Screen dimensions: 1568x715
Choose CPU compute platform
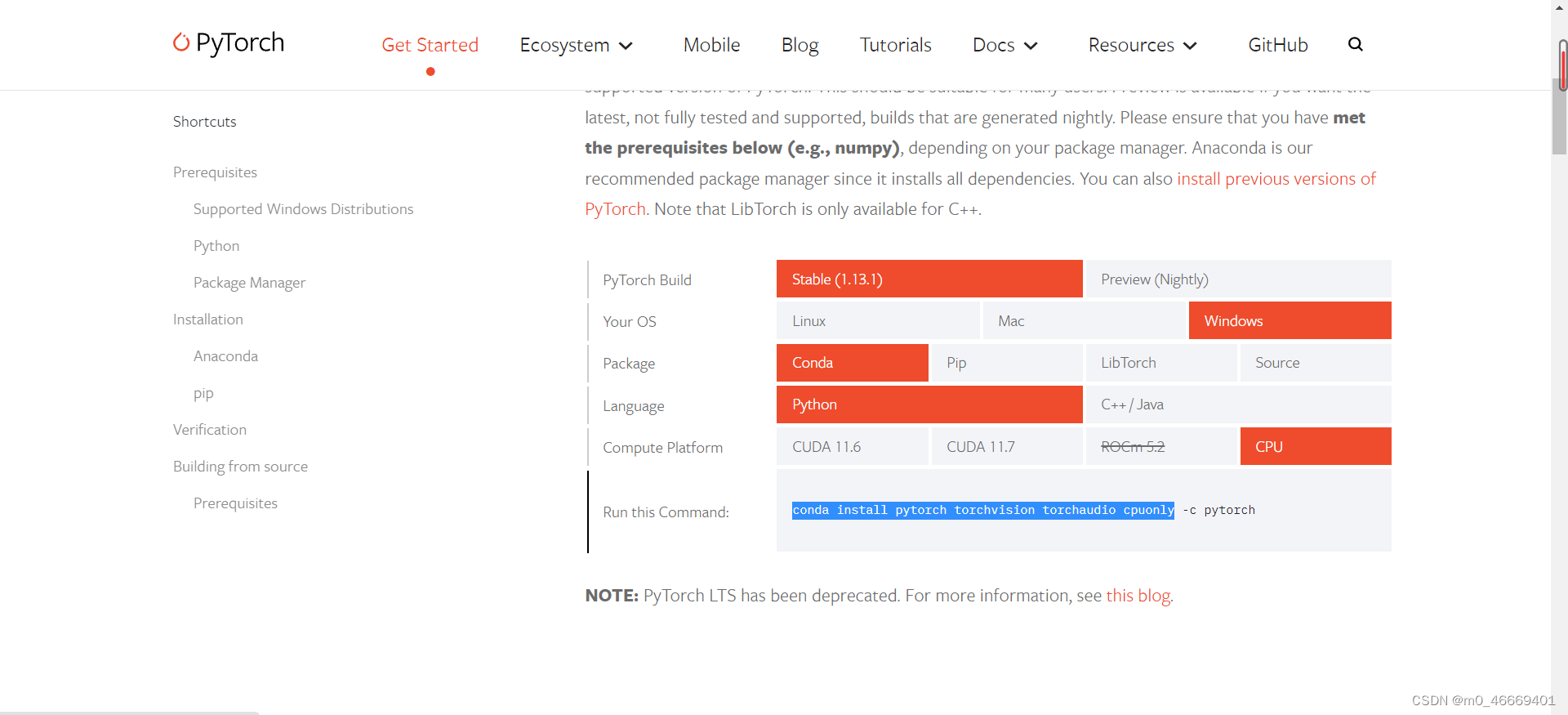pyautogui.click(x=1316, y=446)
